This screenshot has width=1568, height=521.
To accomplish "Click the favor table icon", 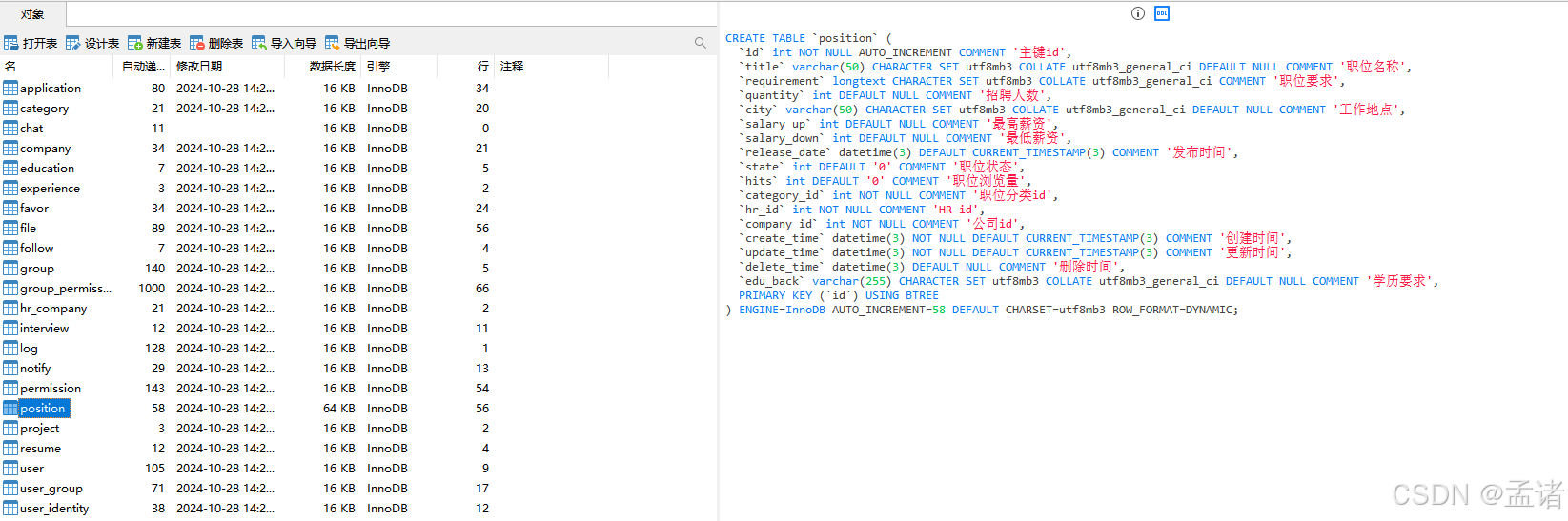I will click(x=10, y=208).
